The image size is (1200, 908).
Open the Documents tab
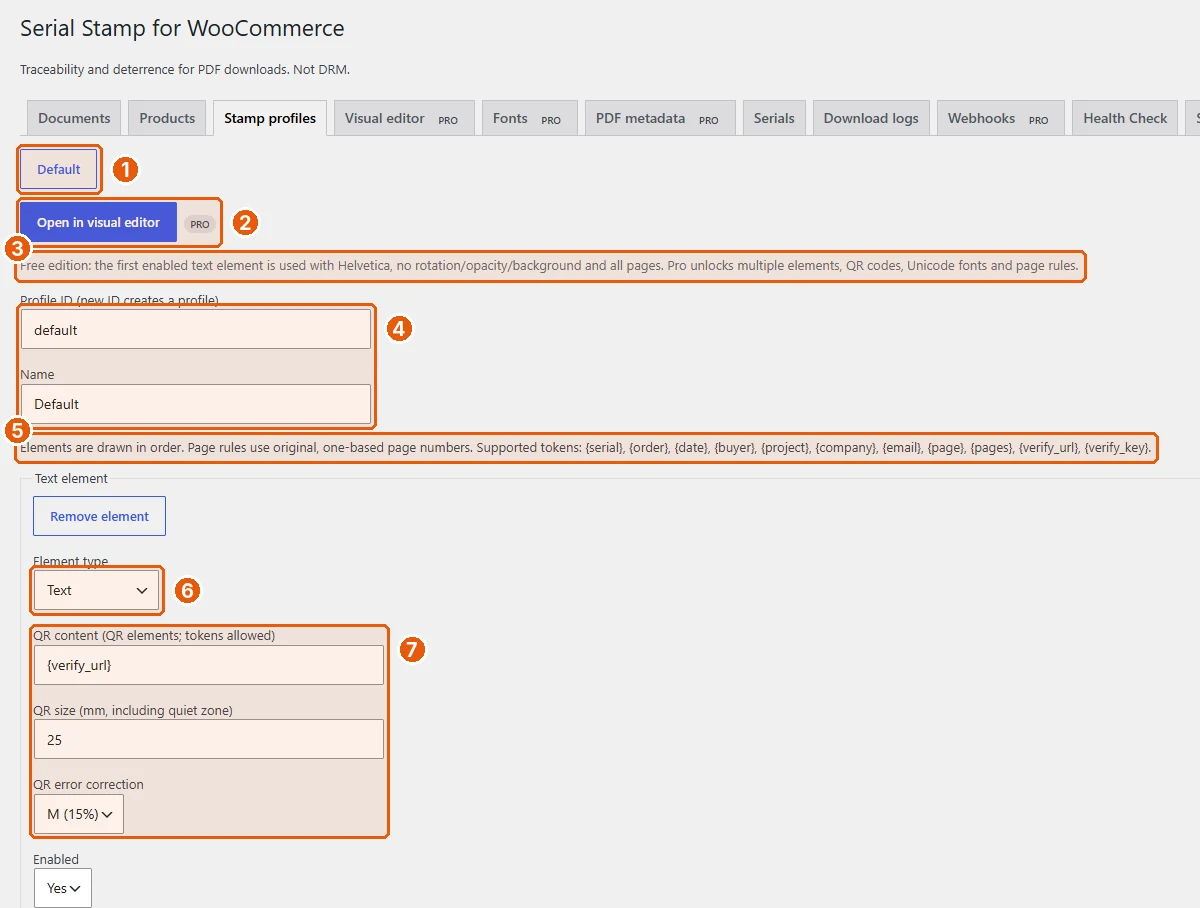[x=74, y=118]
